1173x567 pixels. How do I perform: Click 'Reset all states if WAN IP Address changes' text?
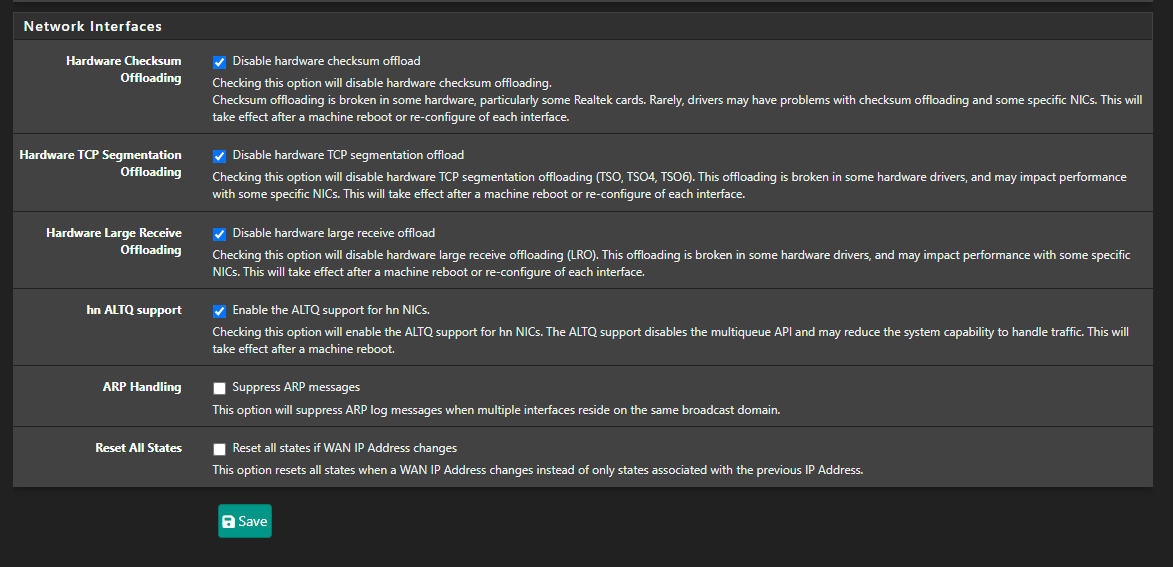coord(344,448)
